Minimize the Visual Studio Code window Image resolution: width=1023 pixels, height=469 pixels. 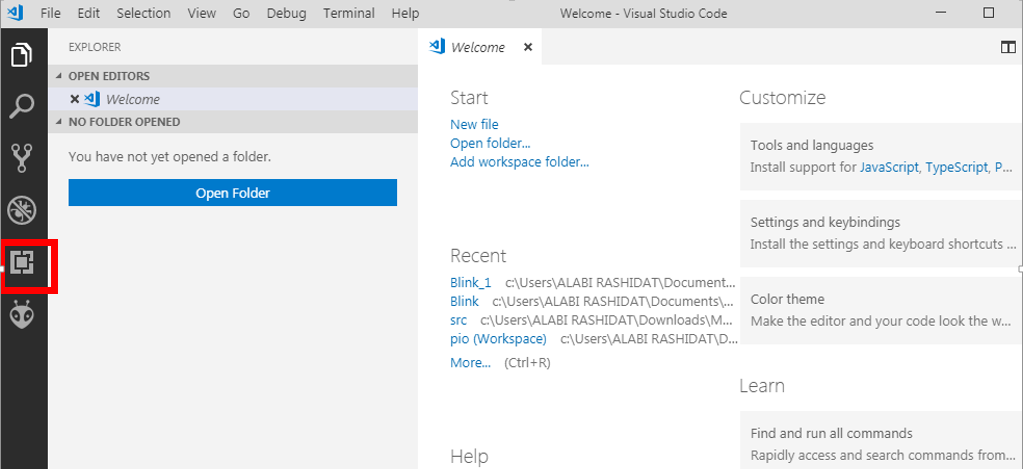coord(941,13)
